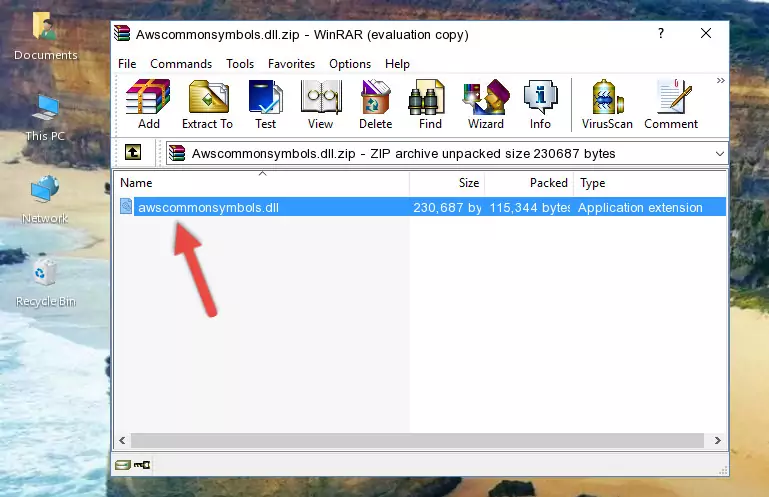Open the Documents desktop icon

pyautogui.click(x=45, y=36)
